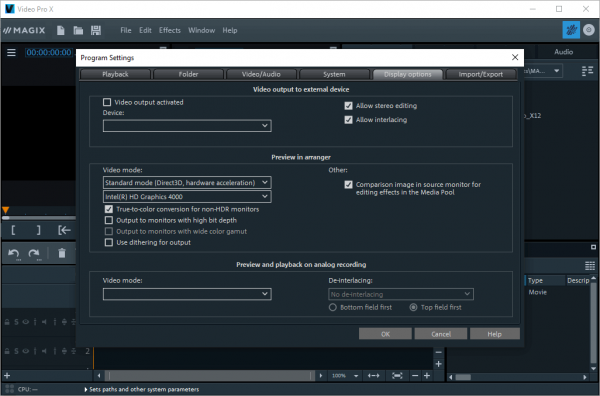The height and width of the screenshot is (396, 600).
Task: Increase vertical track zoom with the upper plus
Action: [439, 364]
